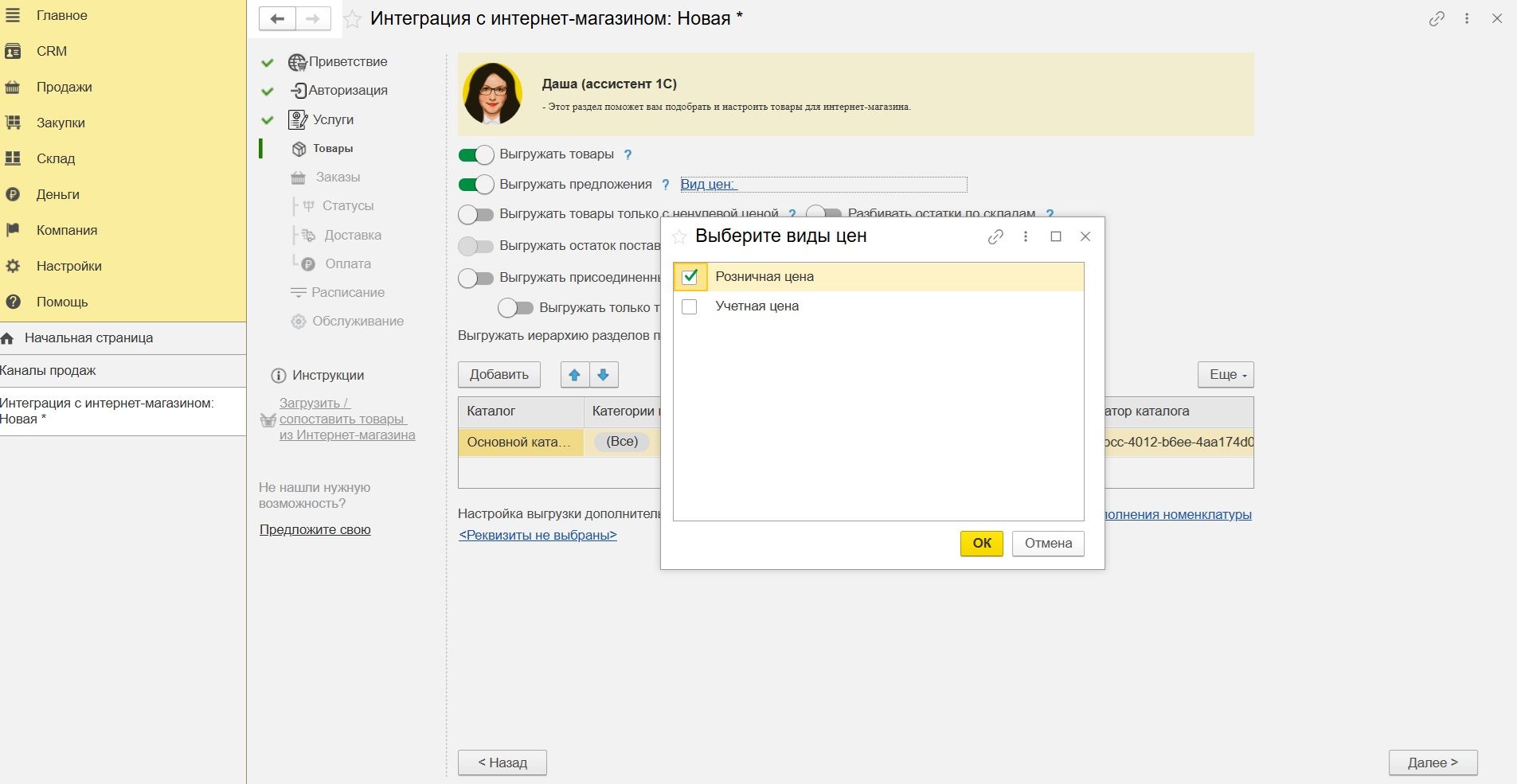Open the main form's three-dot menu
Image resolution: width=1517 pixels, height=784 pixels.
coord(1467,18)
